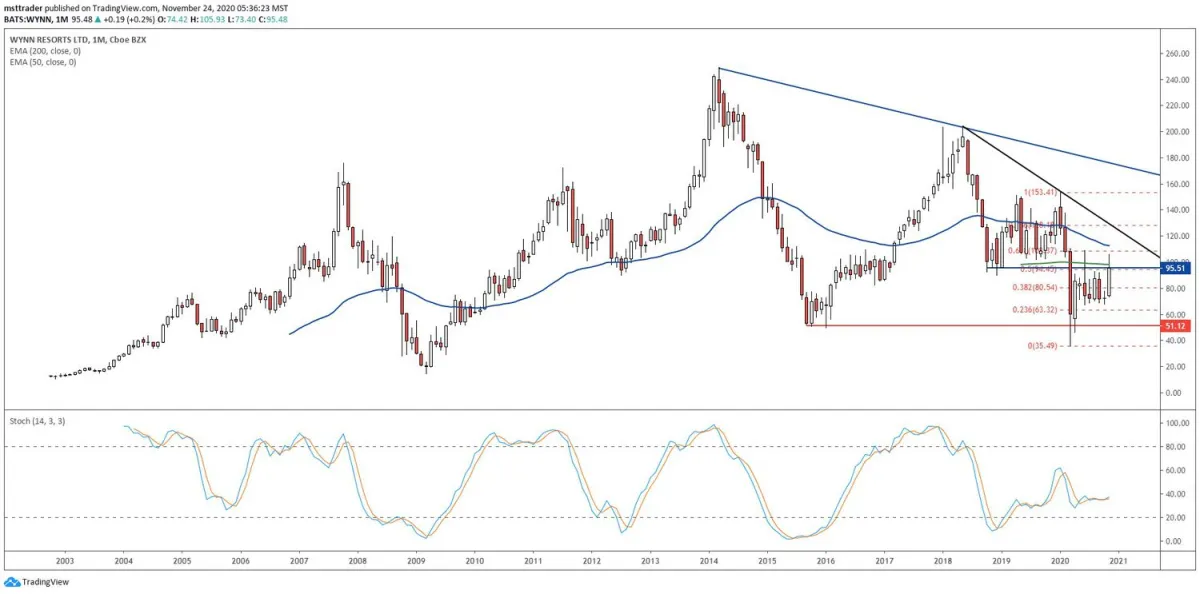Click 100.00 on the Stoch axis
This screenshot has width=1200, height=594.
1178,424
